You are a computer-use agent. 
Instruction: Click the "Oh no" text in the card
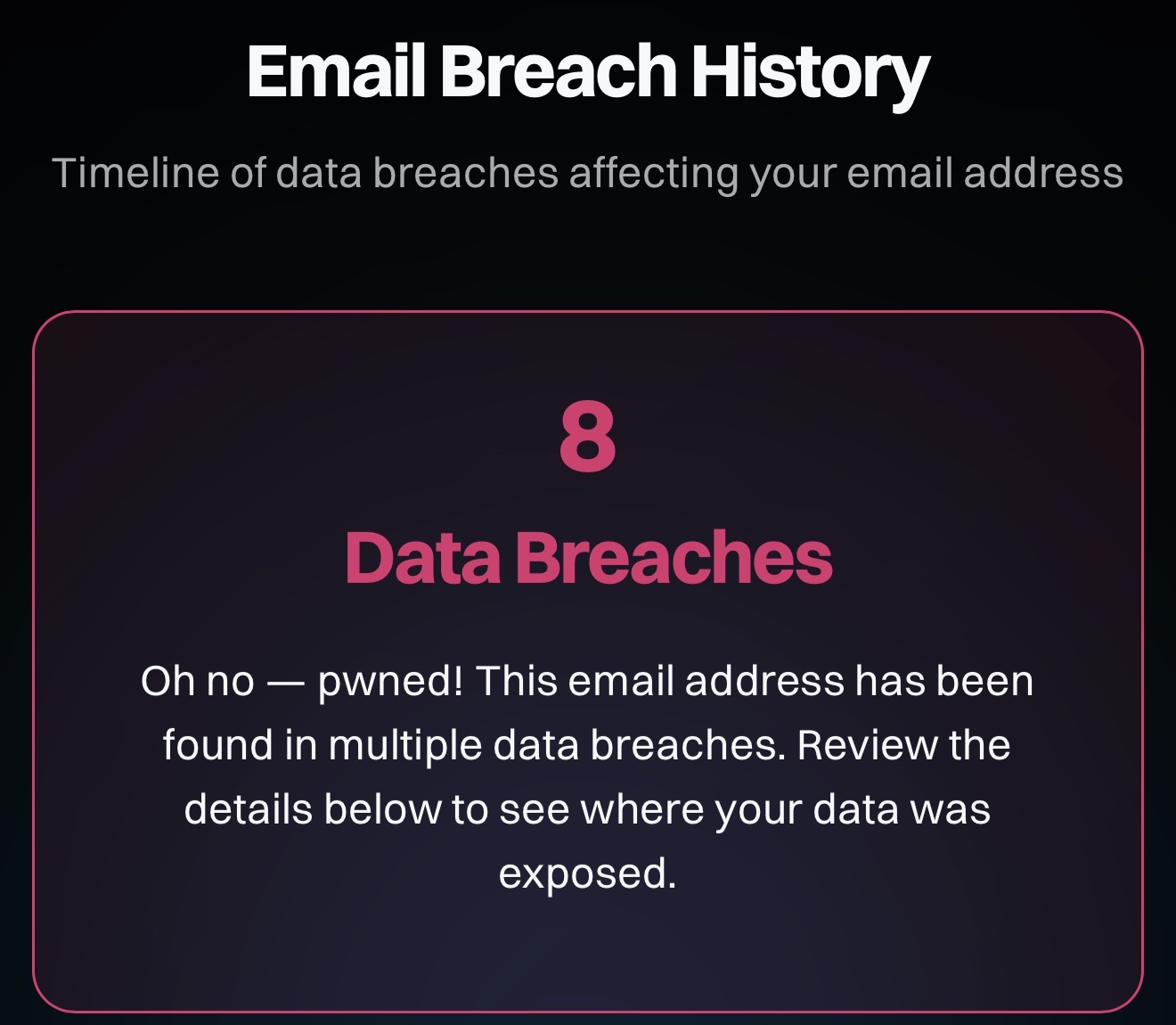click(x=197, y=682)
